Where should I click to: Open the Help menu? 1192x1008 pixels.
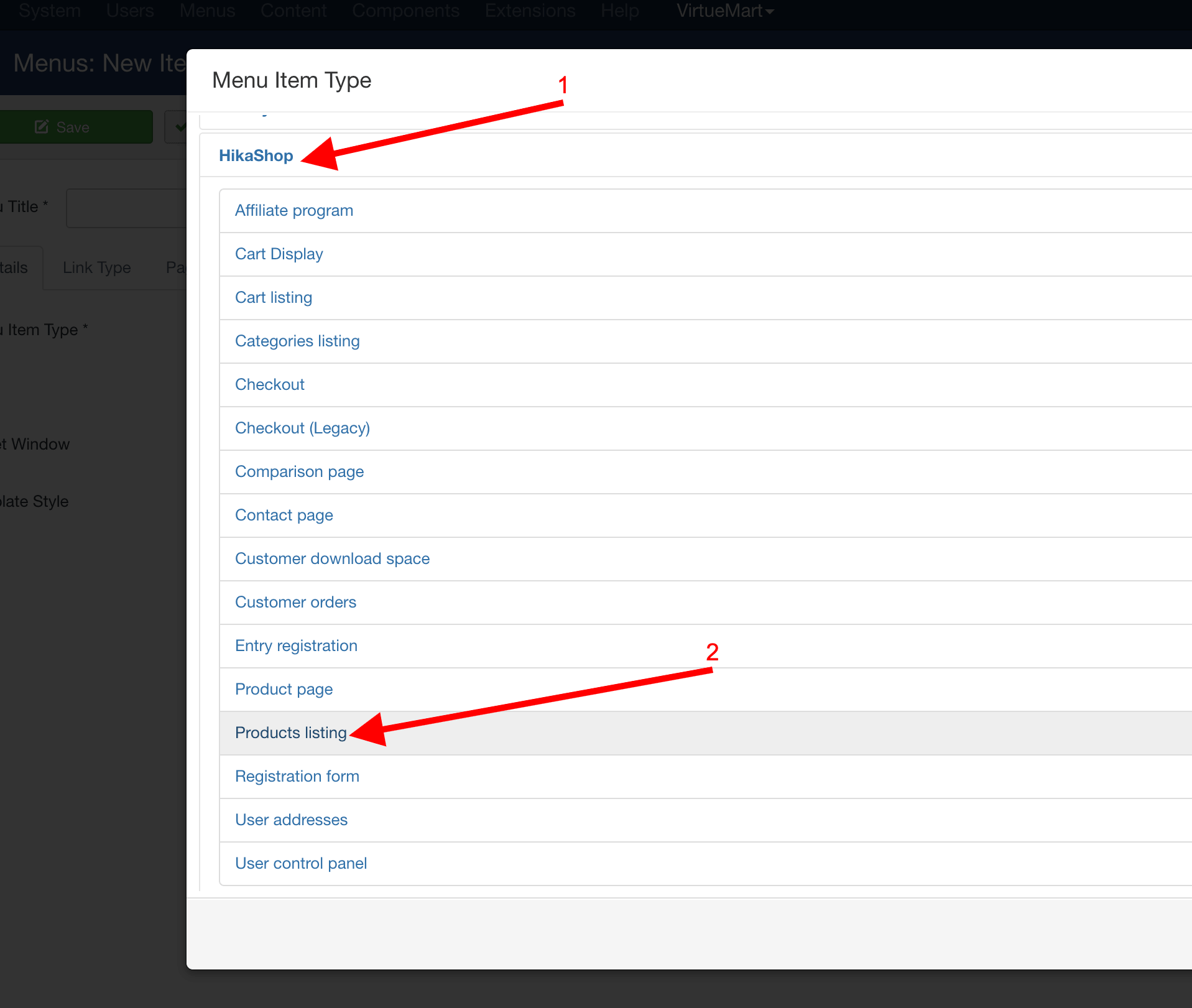(x=620, y=11)
